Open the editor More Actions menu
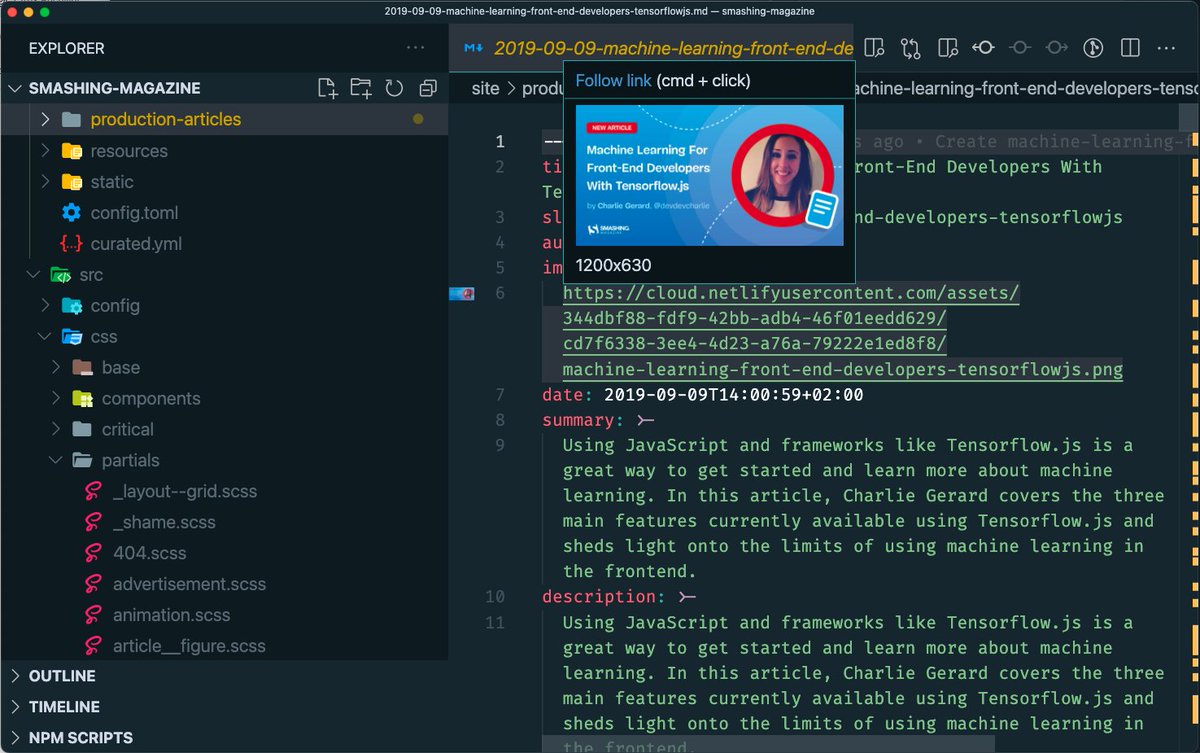Viewport: 1200px width, 753px height. click(x=1166, y=47)
